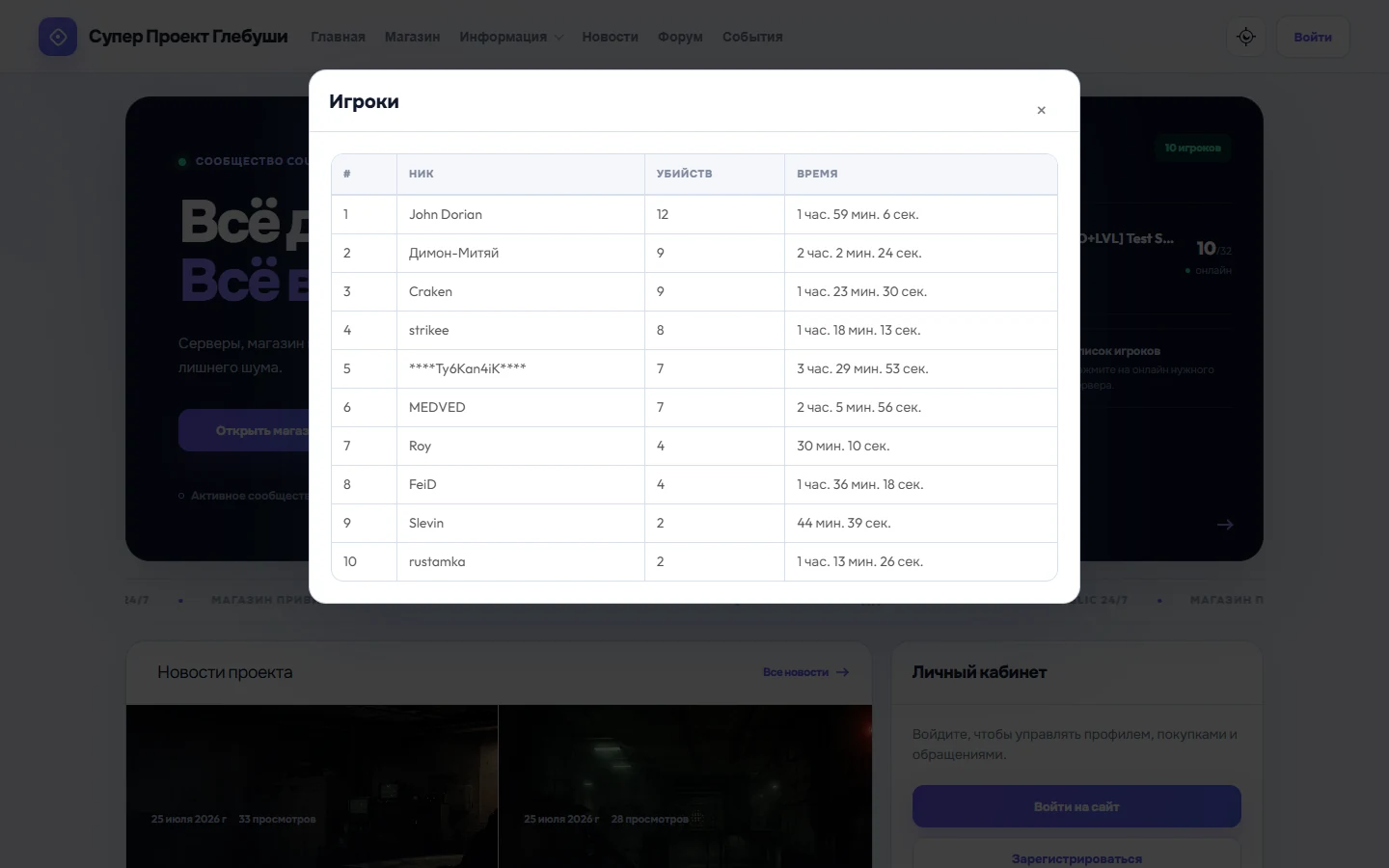Click the Игроки dialog title
Screen dimensions: 1389x868
coord(364,101)
